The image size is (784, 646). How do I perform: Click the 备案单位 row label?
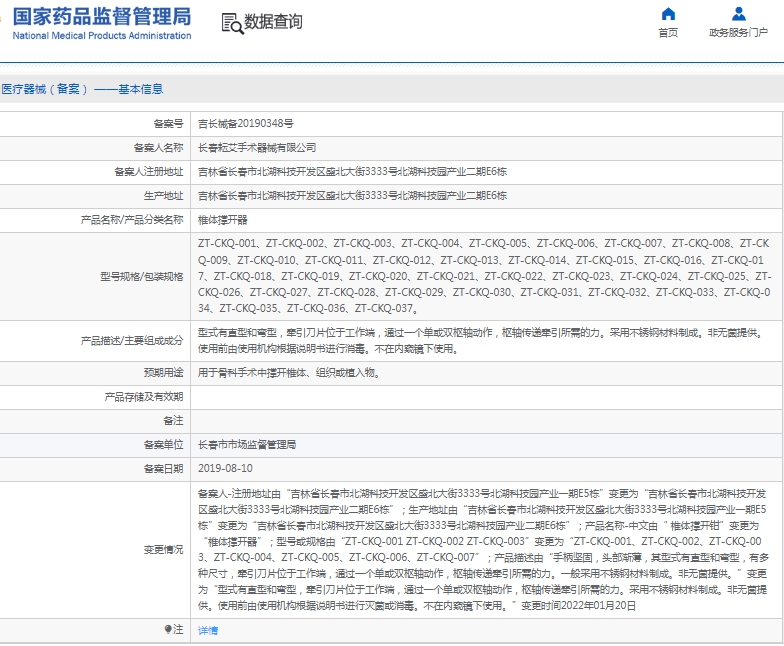pos(164,444)
